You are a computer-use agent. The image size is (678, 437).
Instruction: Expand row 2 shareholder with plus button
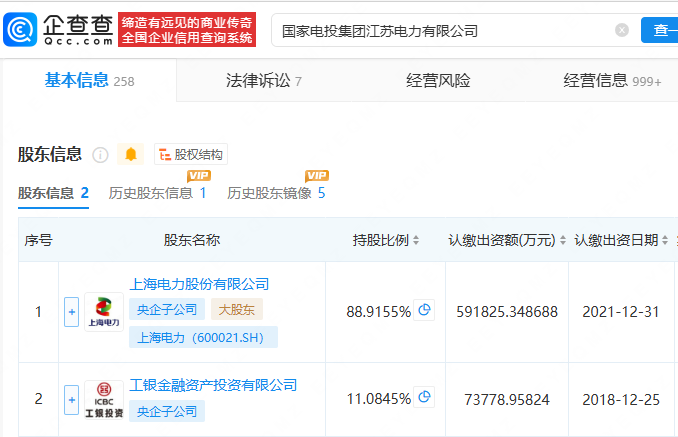71,399
